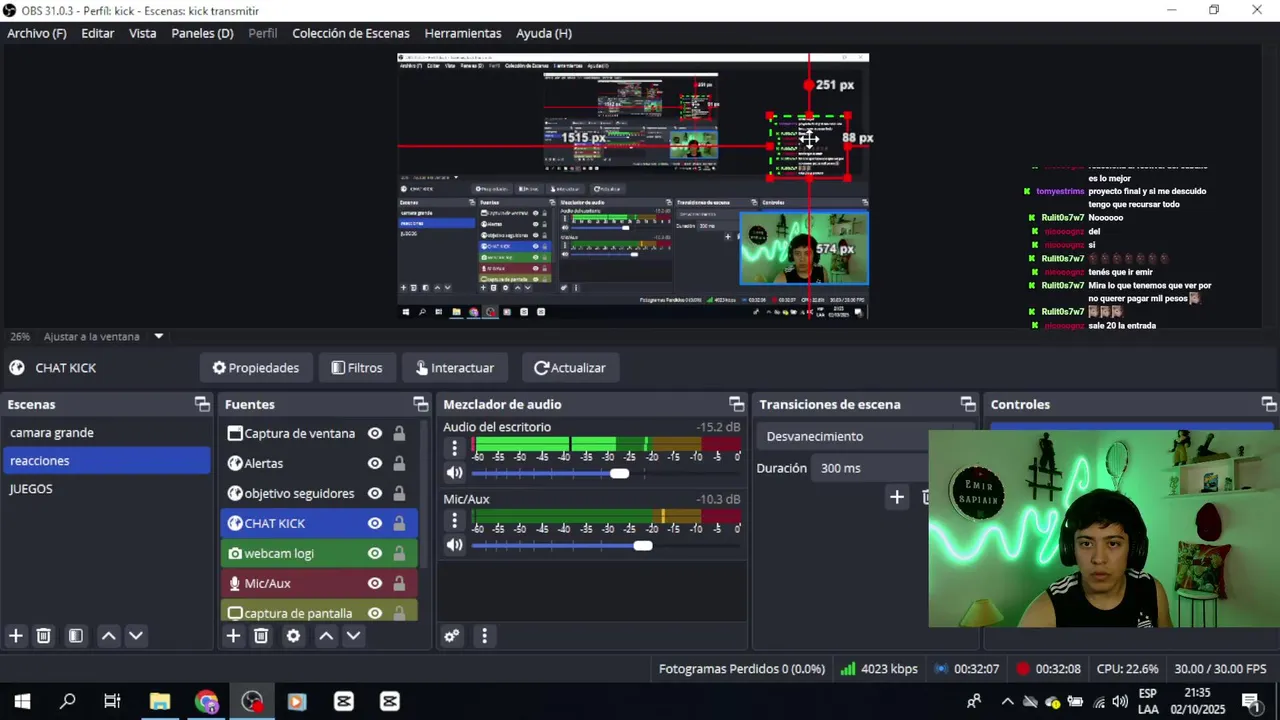Select camara grande scene
This screenshot has width=1280, height=720.
107,433
